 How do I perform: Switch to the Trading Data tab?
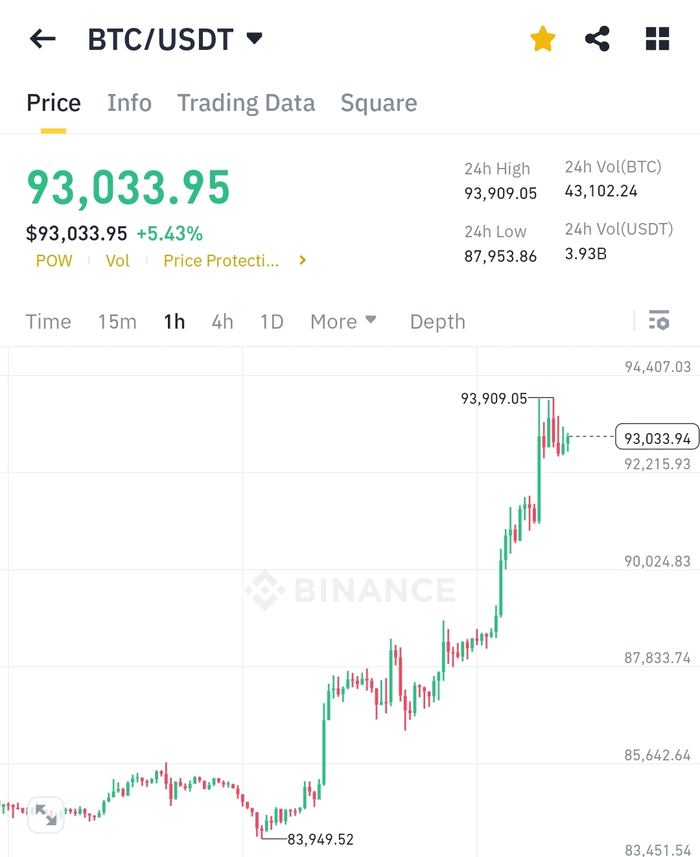pyautogui.click(x=246, y=103)
